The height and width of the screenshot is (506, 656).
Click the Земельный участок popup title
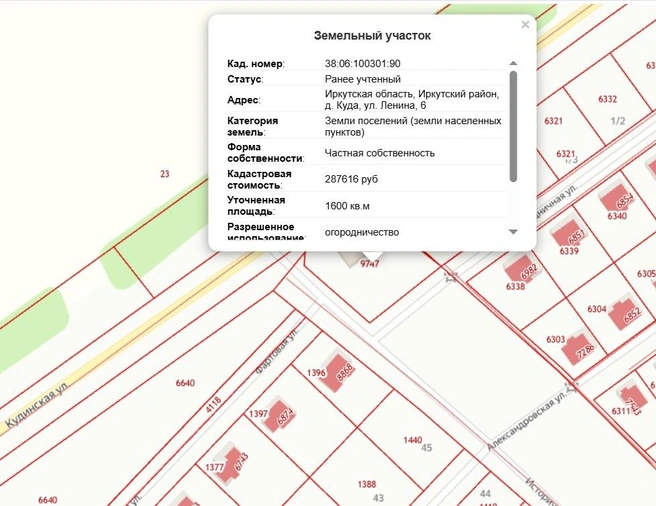tap(372, 36)
